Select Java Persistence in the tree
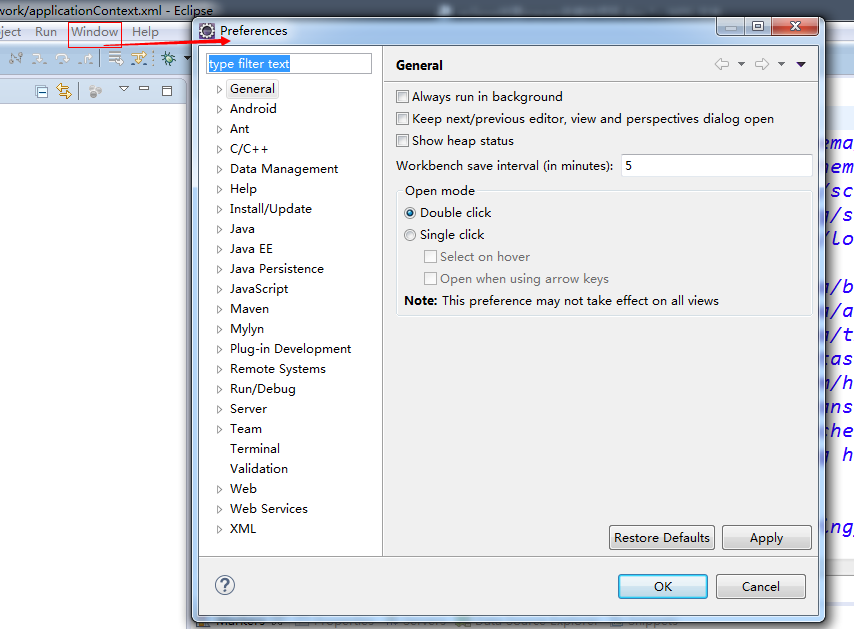This screenshot has height=629, width=854. click(277, 269)
